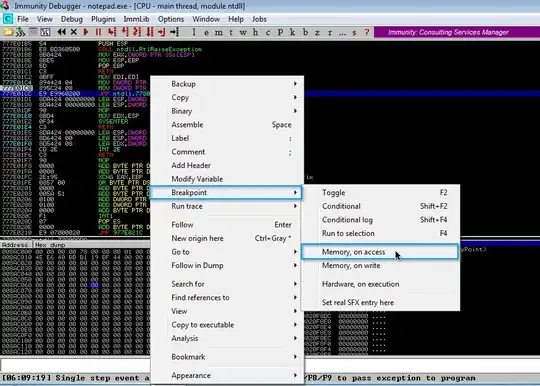The height and width of the screenshot is (386, 540).
Task: Click the red run program play icon
Action: (86, 32)
